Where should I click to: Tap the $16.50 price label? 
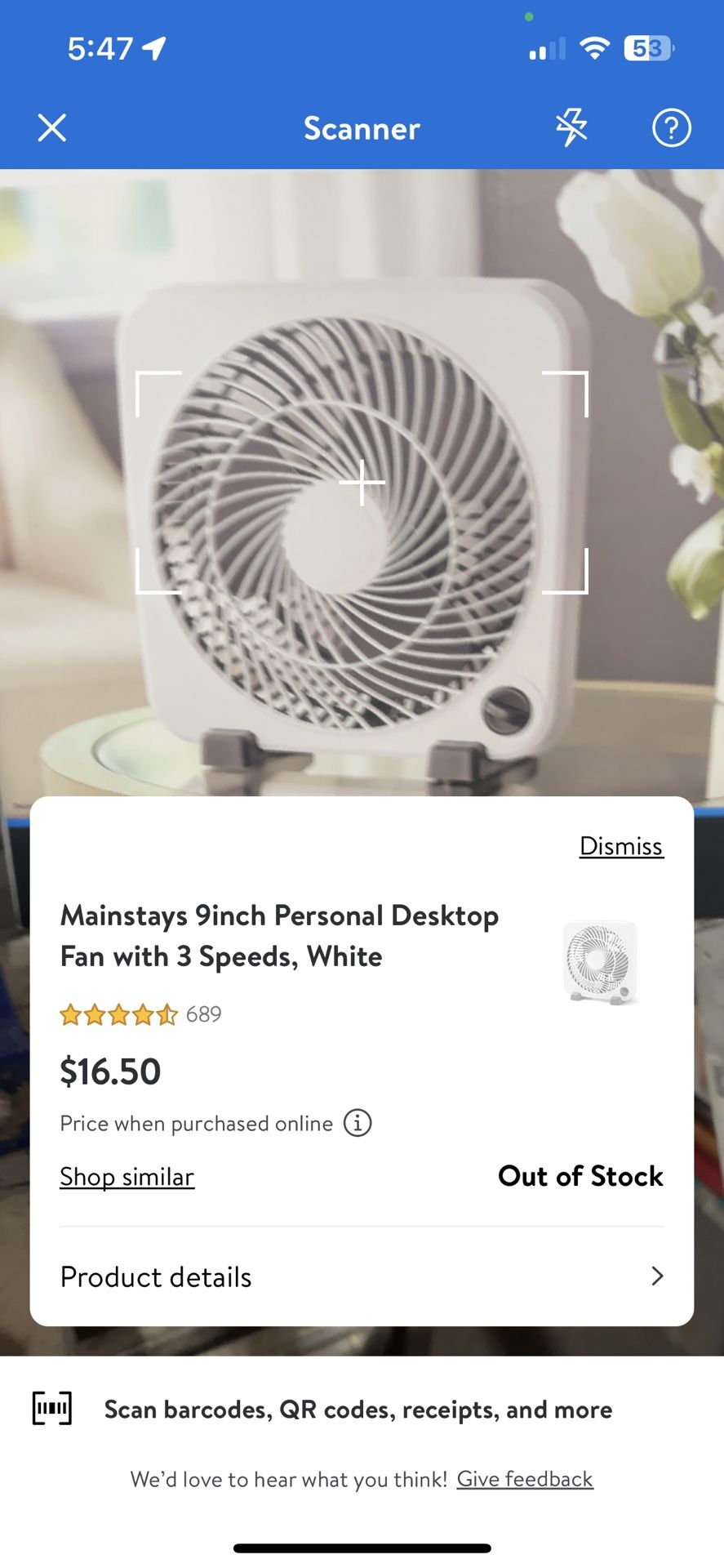click(x=111, y=1071)
